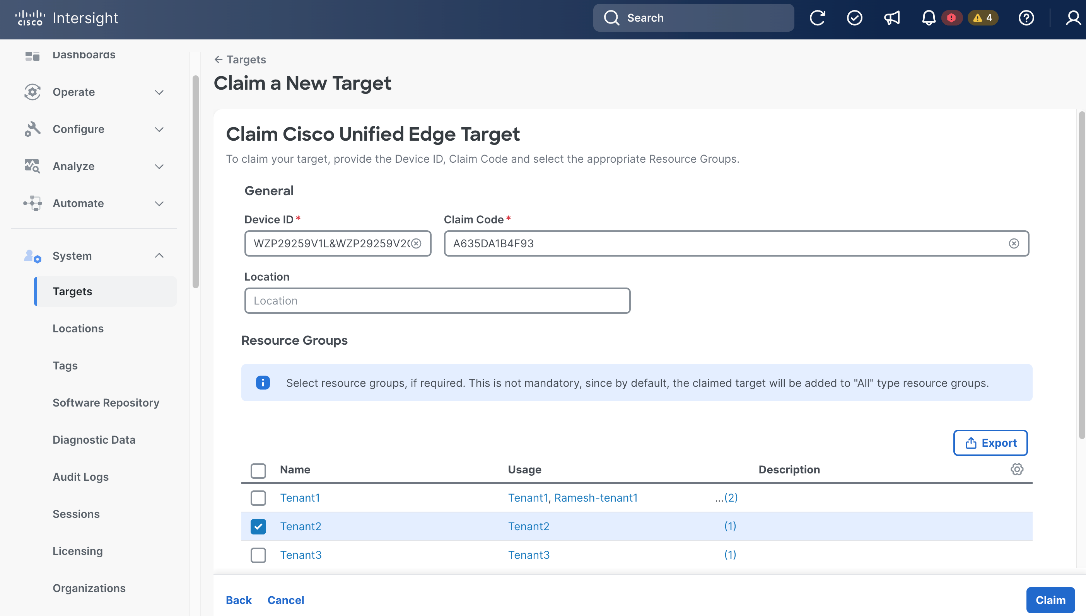Click the Operate sidebar icon
Viewport: 1086px width, 616px height.
(x=32, y=92)
